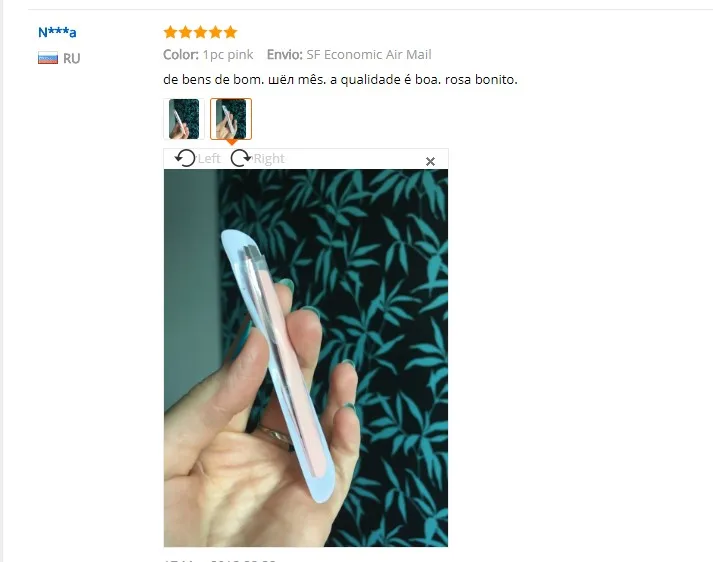Click the "Left" rotate label

(x=209, y=159)
